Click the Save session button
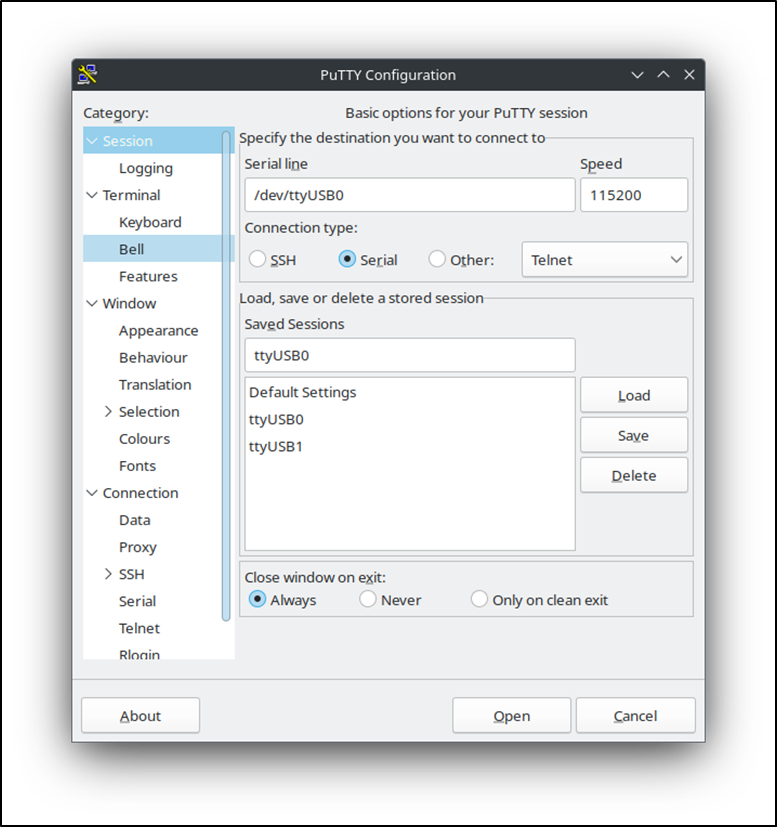Image resolution: width=777 pixels, height=827 pixels. click(x=634, y=435)
